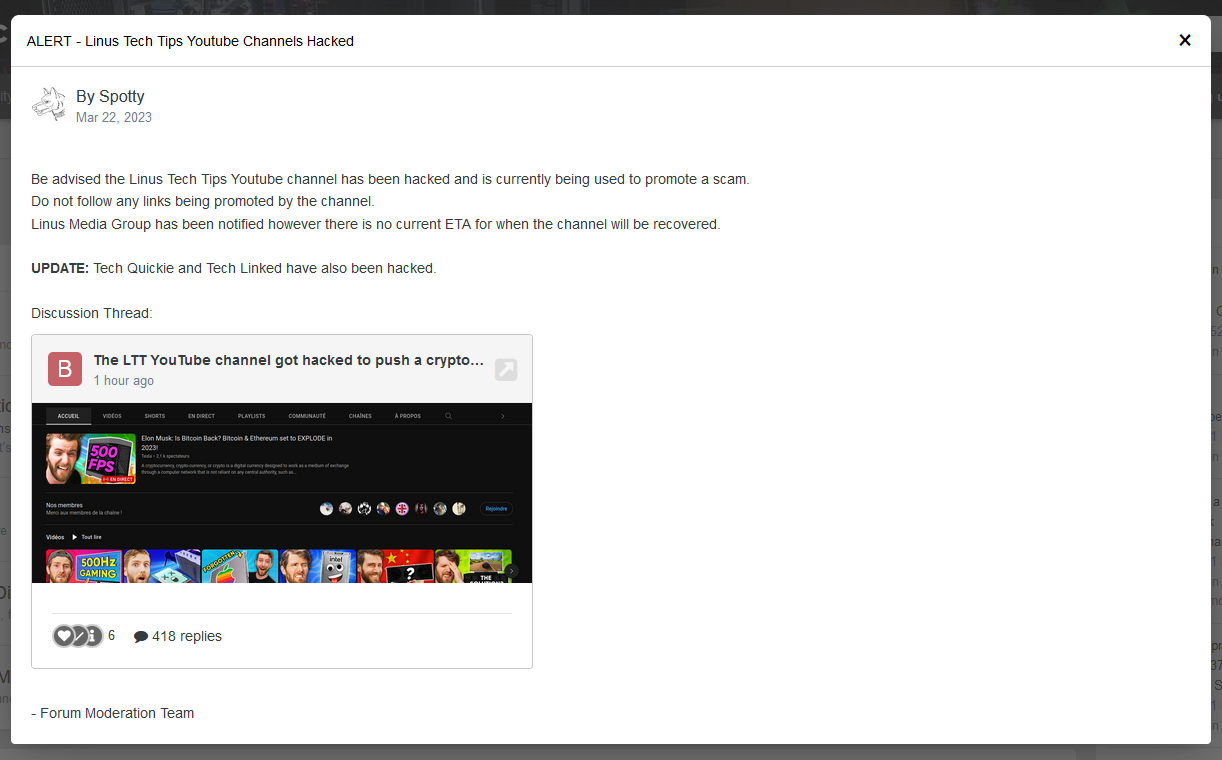Click the sentence beginning 'Linus Media Group has been notified'

[376, 224]
